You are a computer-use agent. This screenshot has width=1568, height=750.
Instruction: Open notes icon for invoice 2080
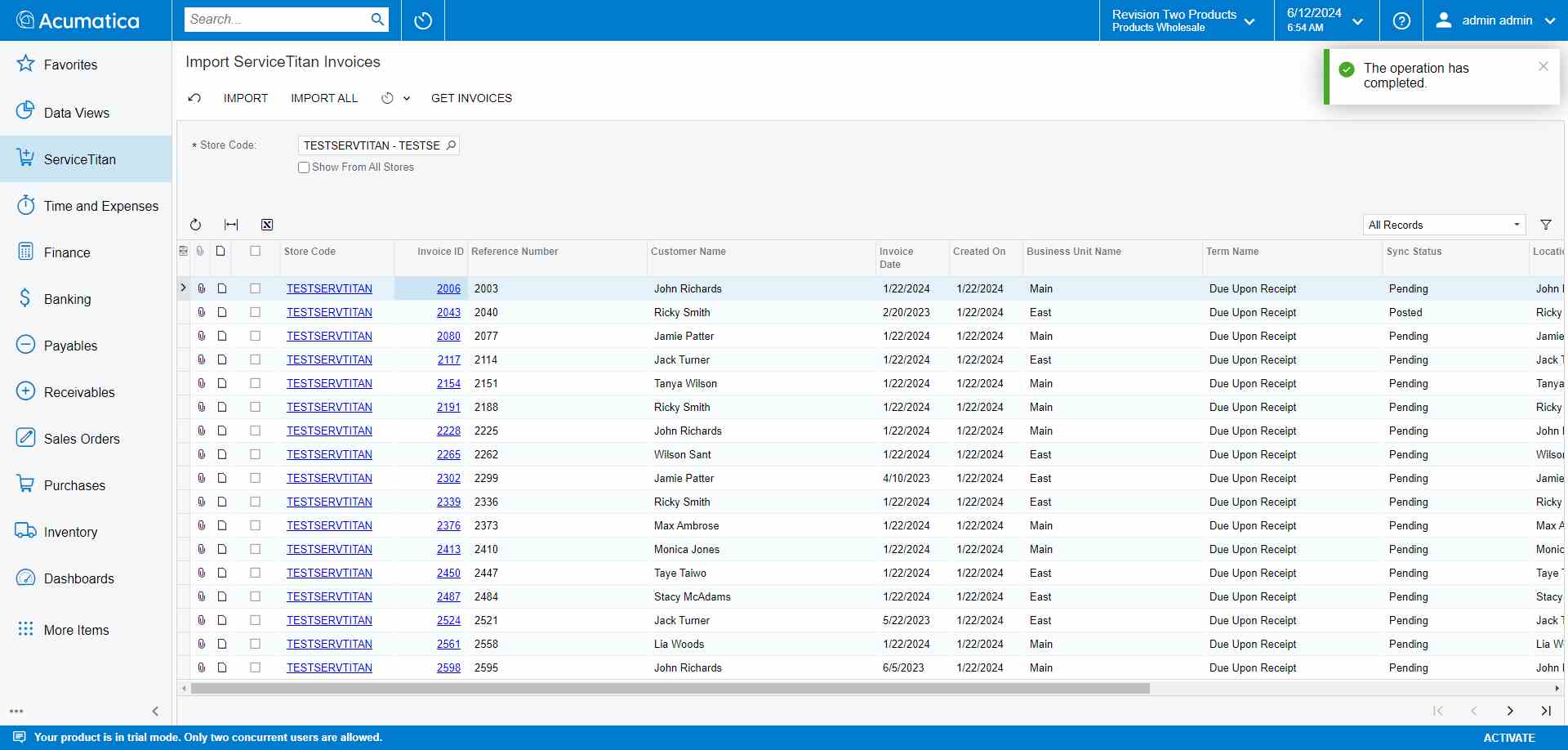[x=221, y=336]
